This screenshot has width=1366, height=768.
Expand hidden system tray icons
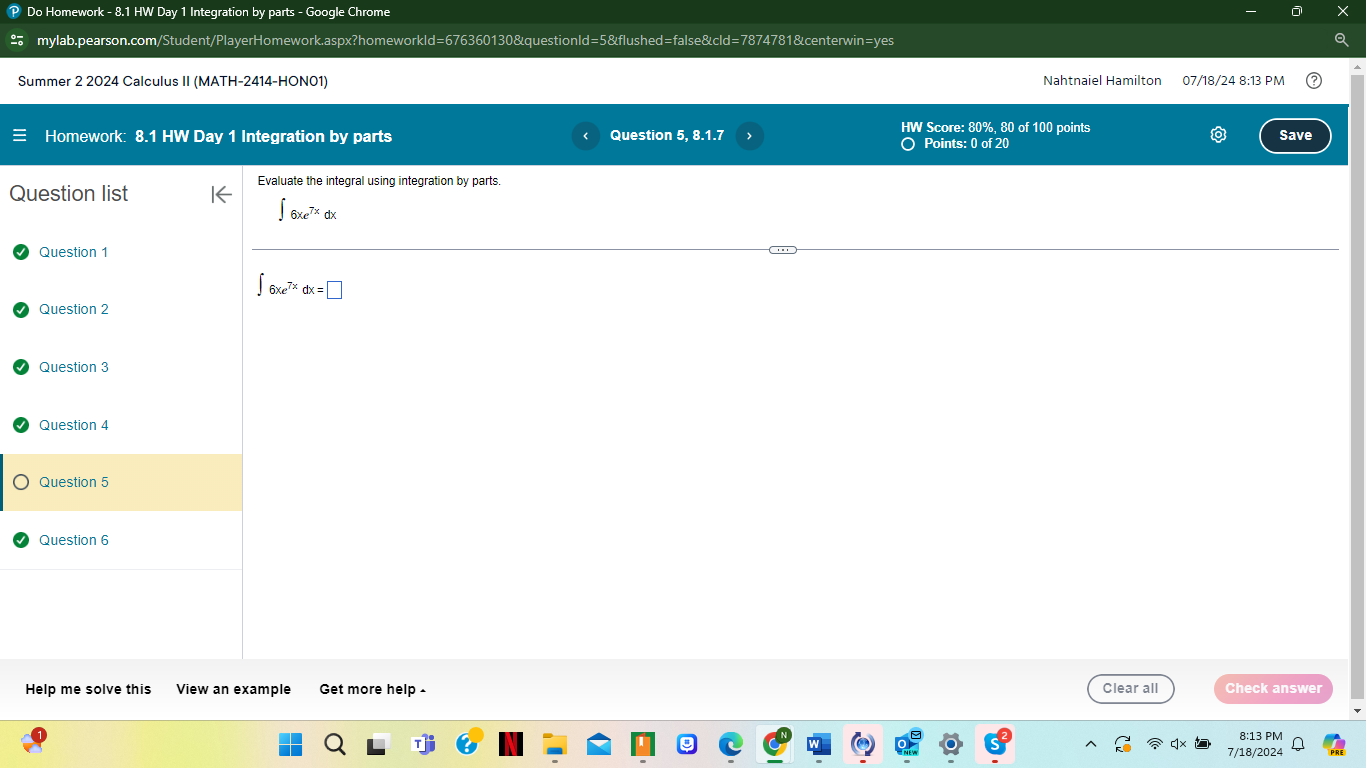click(1091, 744)
